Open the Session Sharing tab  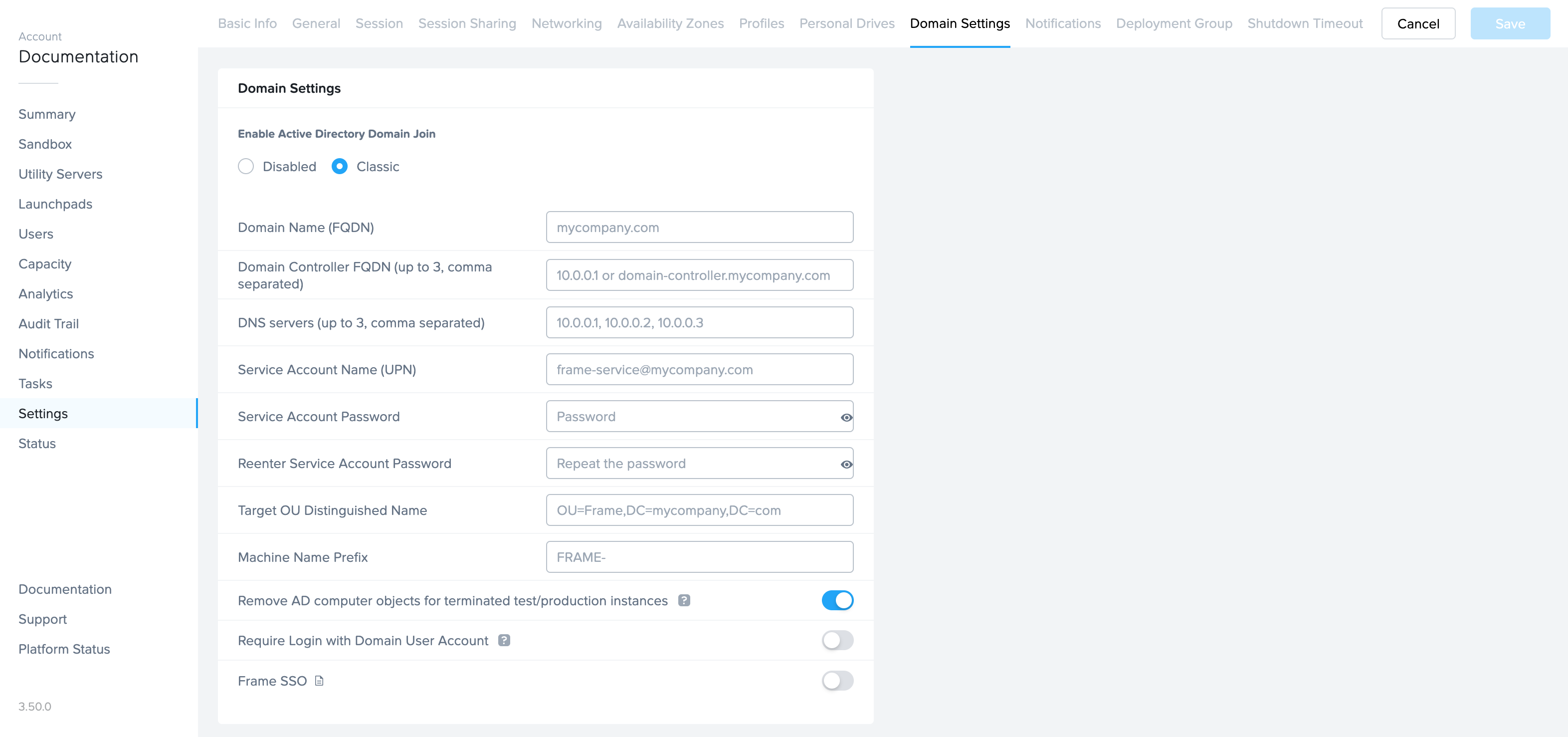(467, 23)
